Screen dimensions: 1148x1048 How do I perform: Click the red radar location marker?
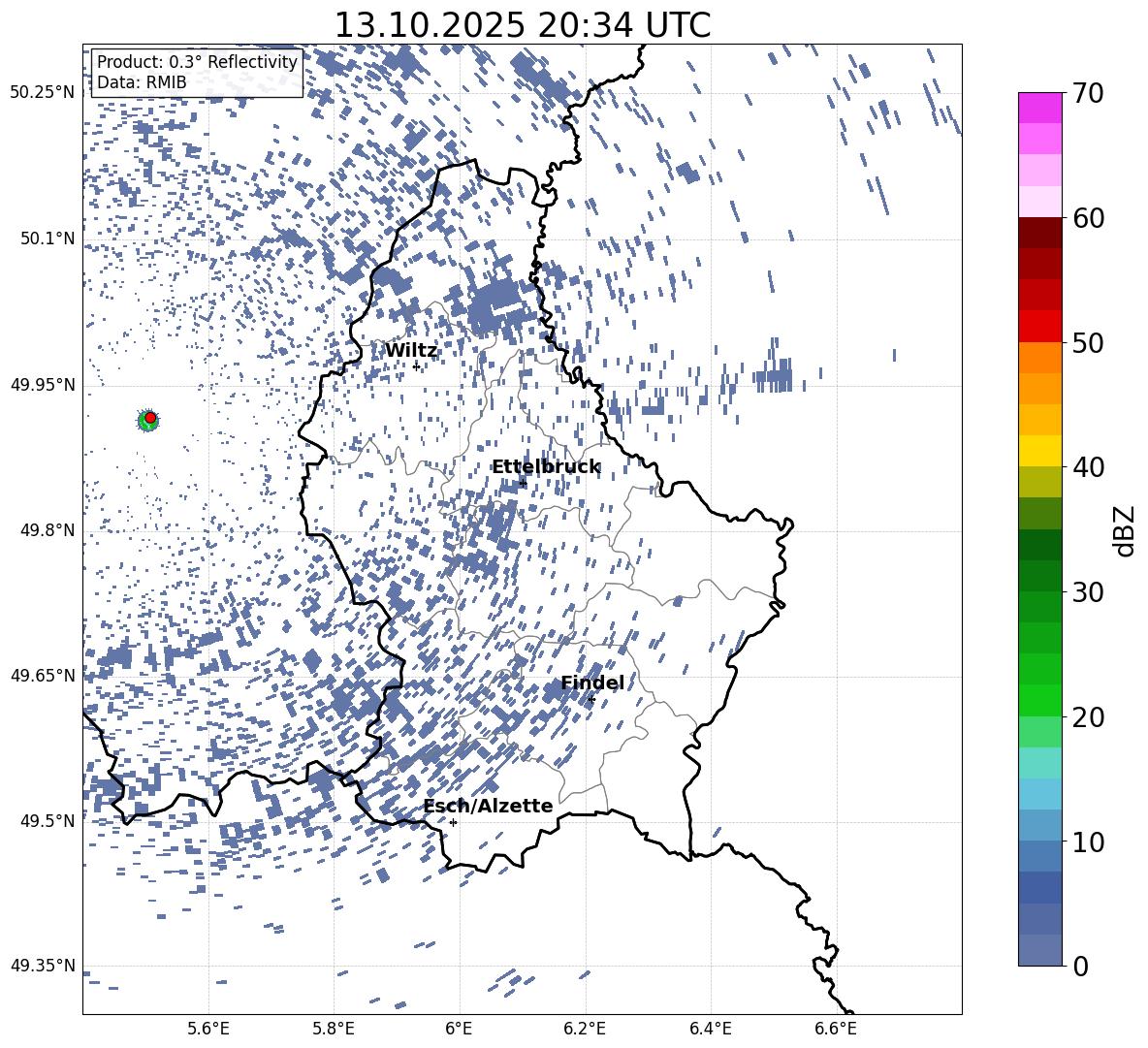150,417
